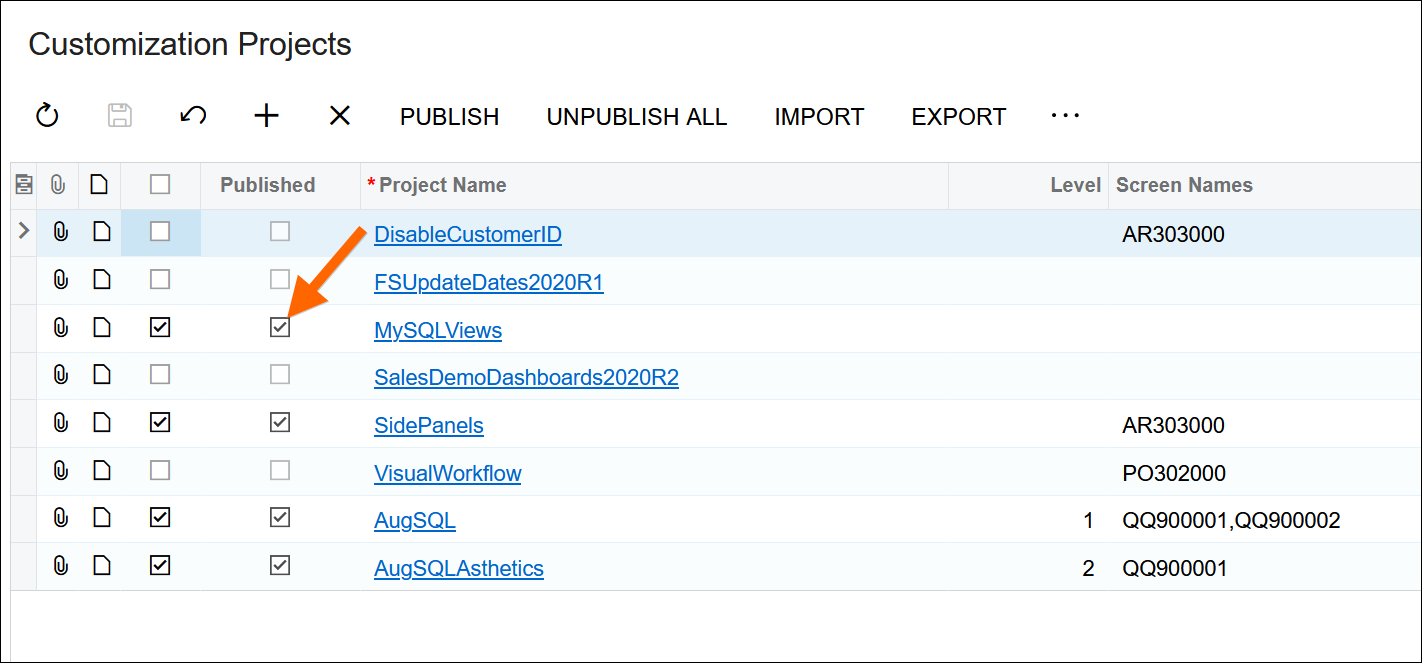Click the EXPORT button

coord(959,117)
